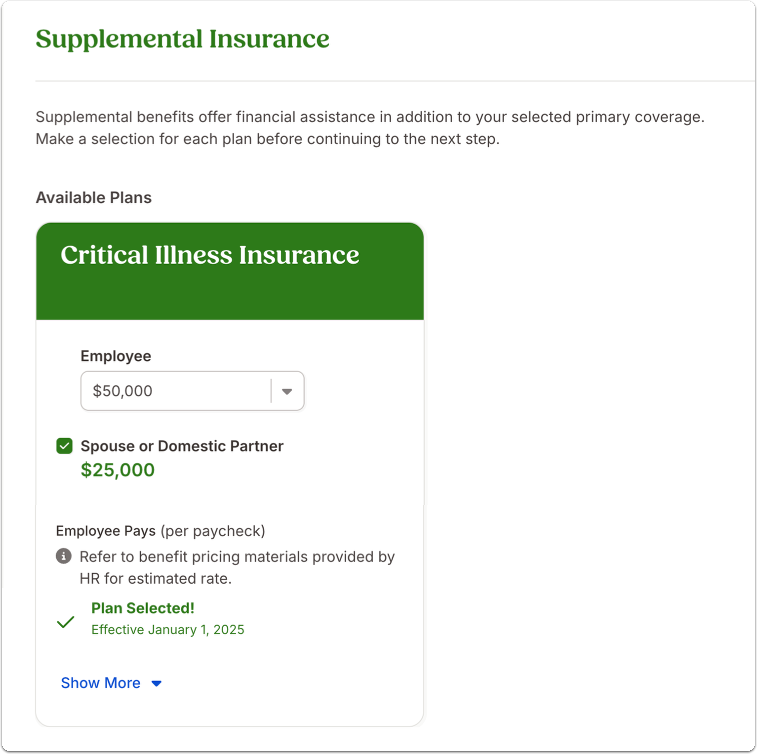Screen dimensions: 757x754
Task: Open the Employee coverage dropdown caret
Action: pos(287,391)
